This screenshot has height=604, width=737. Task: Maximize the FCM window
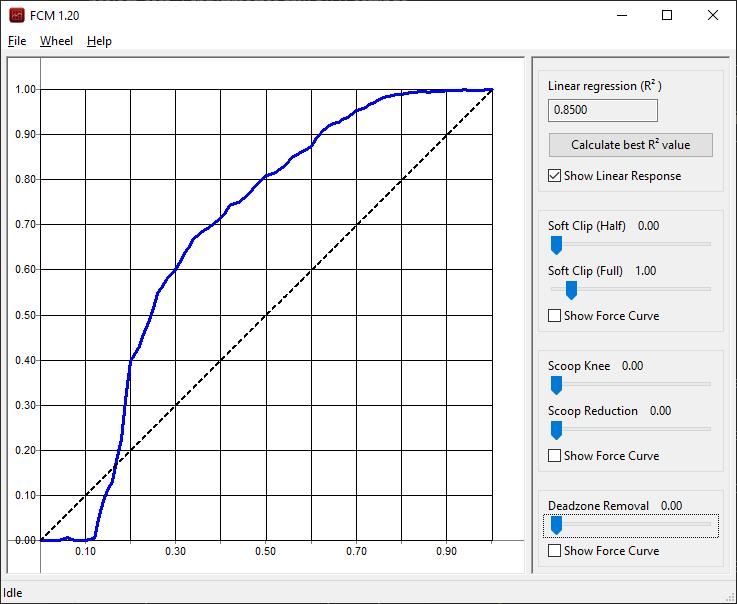tap(666, 16)
